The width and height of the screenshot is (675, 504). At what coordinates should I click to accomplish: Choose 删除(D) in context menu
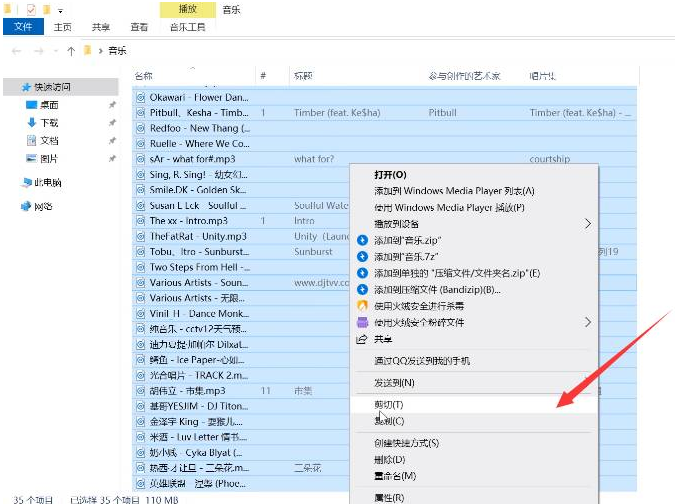click(x=474, y=460)
